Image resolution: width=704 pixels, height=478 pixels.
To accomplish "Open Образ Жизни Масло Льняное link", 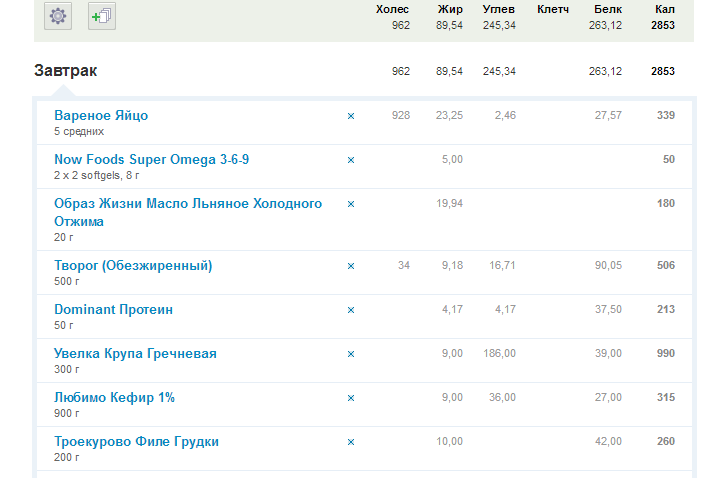I will (x=188, y=212).
